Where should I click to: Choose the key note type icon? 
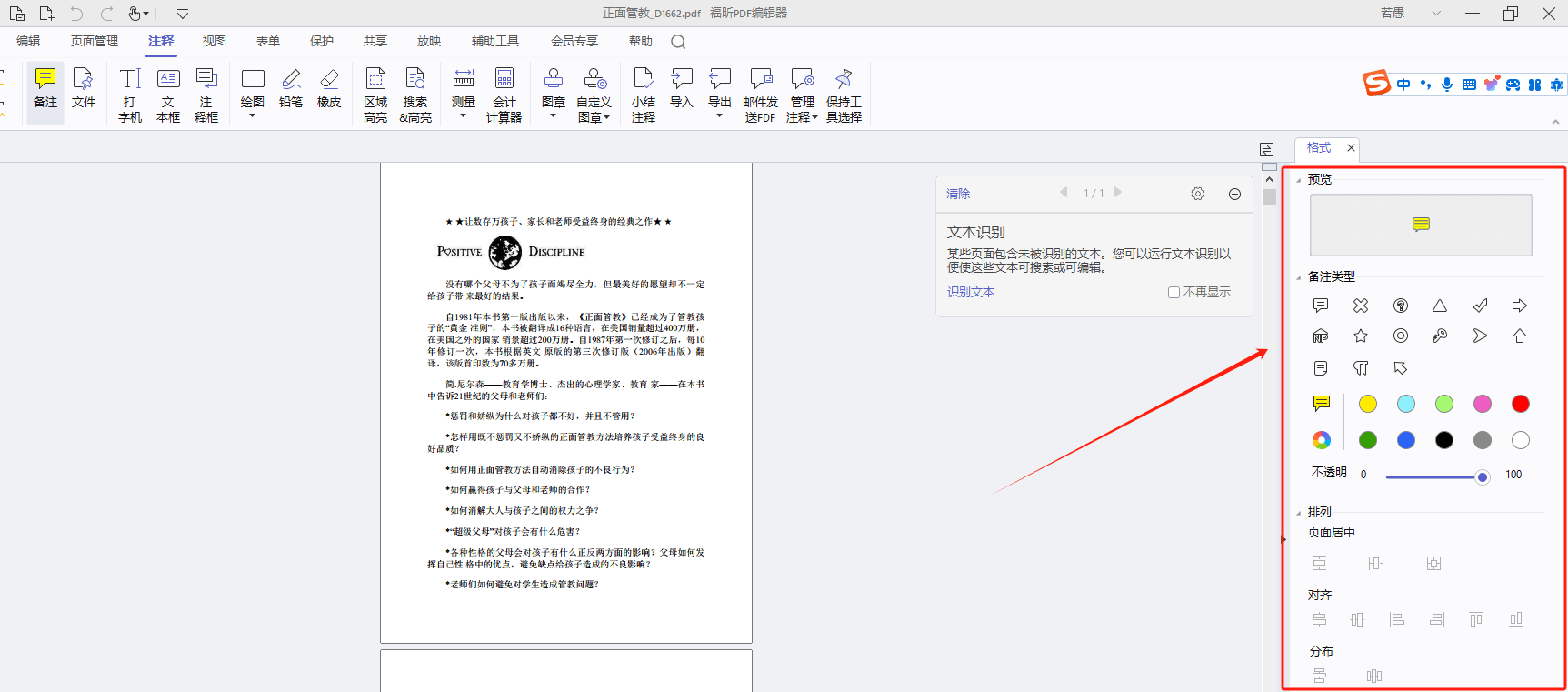pos(1440,336)
